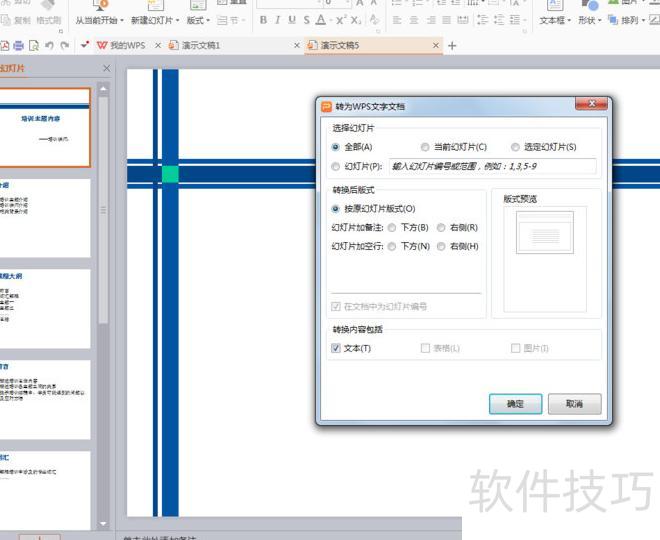Align text left in ribbon
660x540 pixels.
[x=397, y=20]
